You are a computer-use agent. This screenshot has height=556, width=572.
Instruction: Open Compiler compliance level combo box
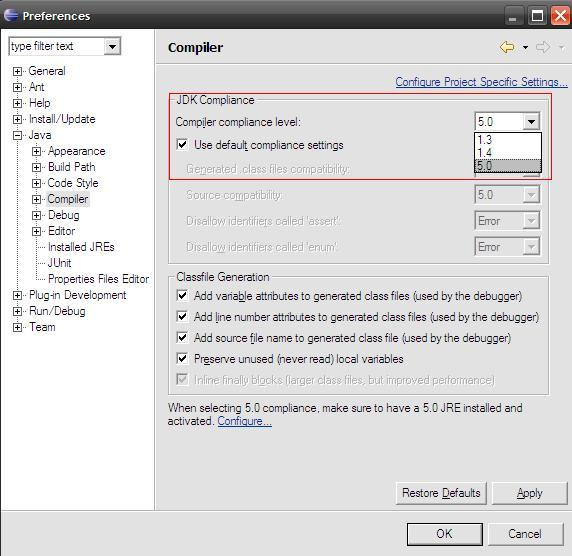tap(507, 121)
